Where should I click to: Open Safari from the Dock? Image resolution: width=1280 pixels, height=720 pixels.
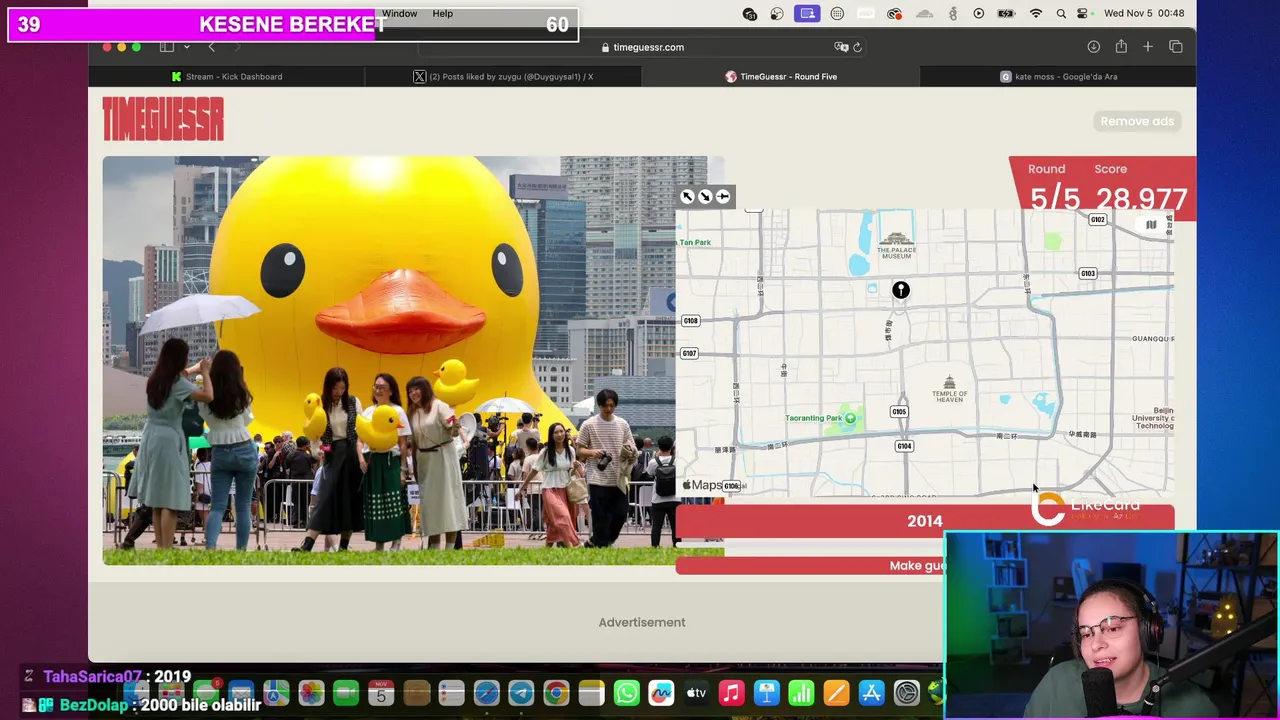coord(486,692)
